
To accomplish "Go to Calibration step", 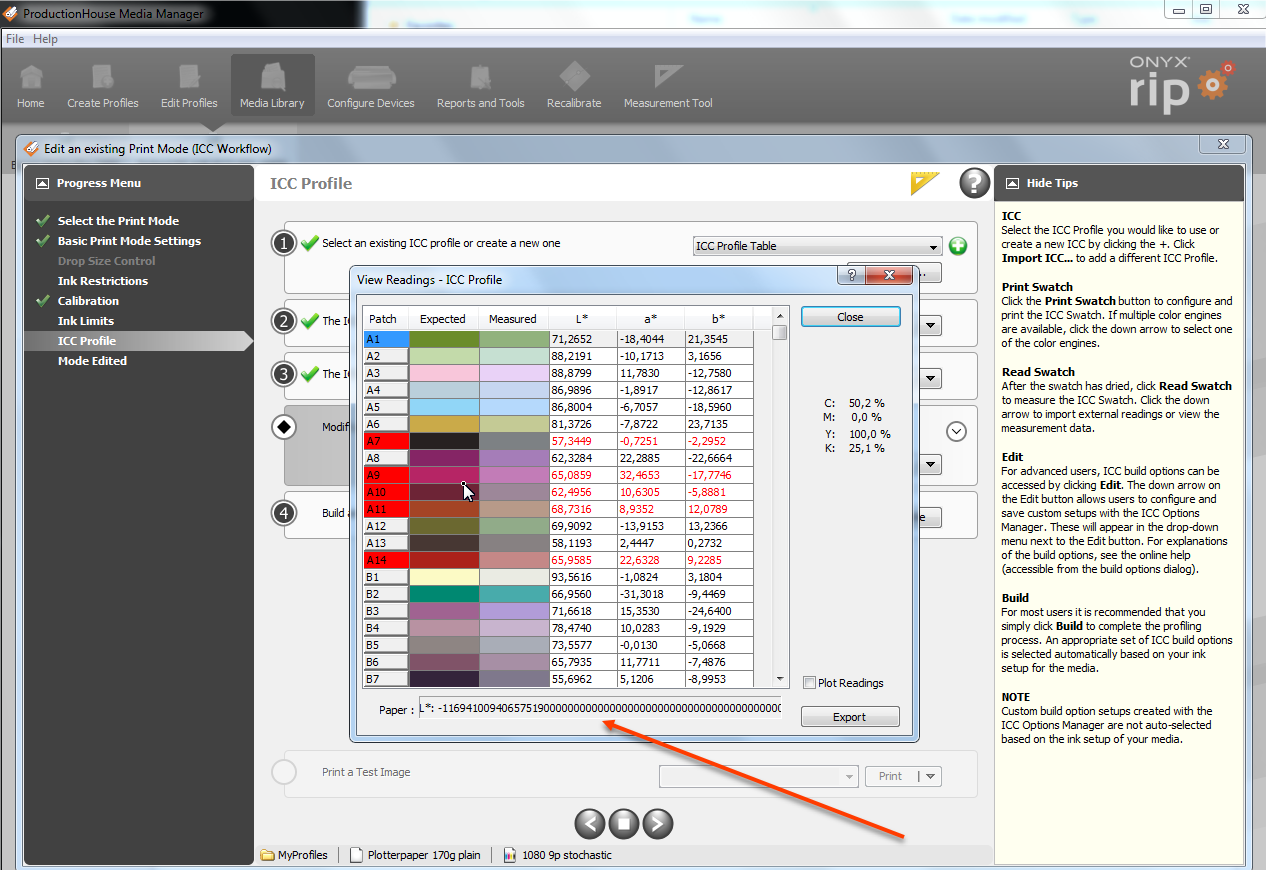I will click(x=88, y=301).
